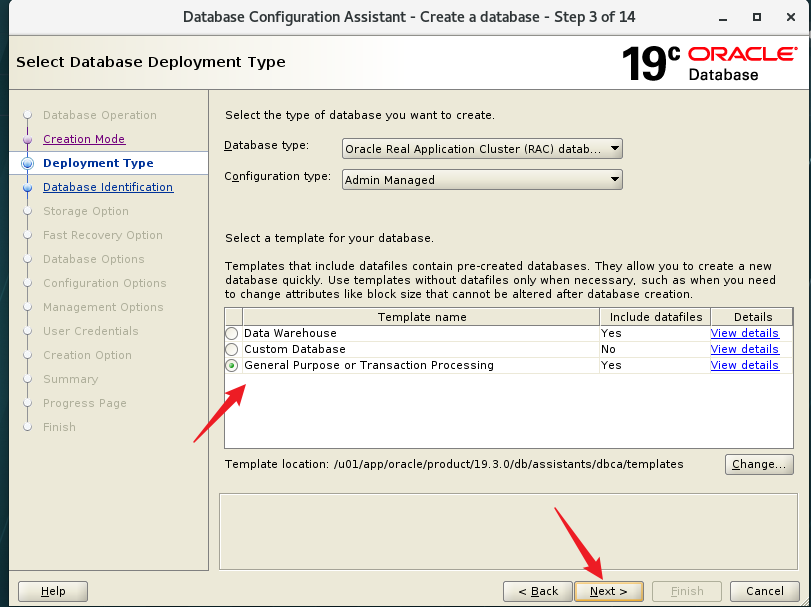
Task: Open the Database type dropdown
Action: [482, 149]
